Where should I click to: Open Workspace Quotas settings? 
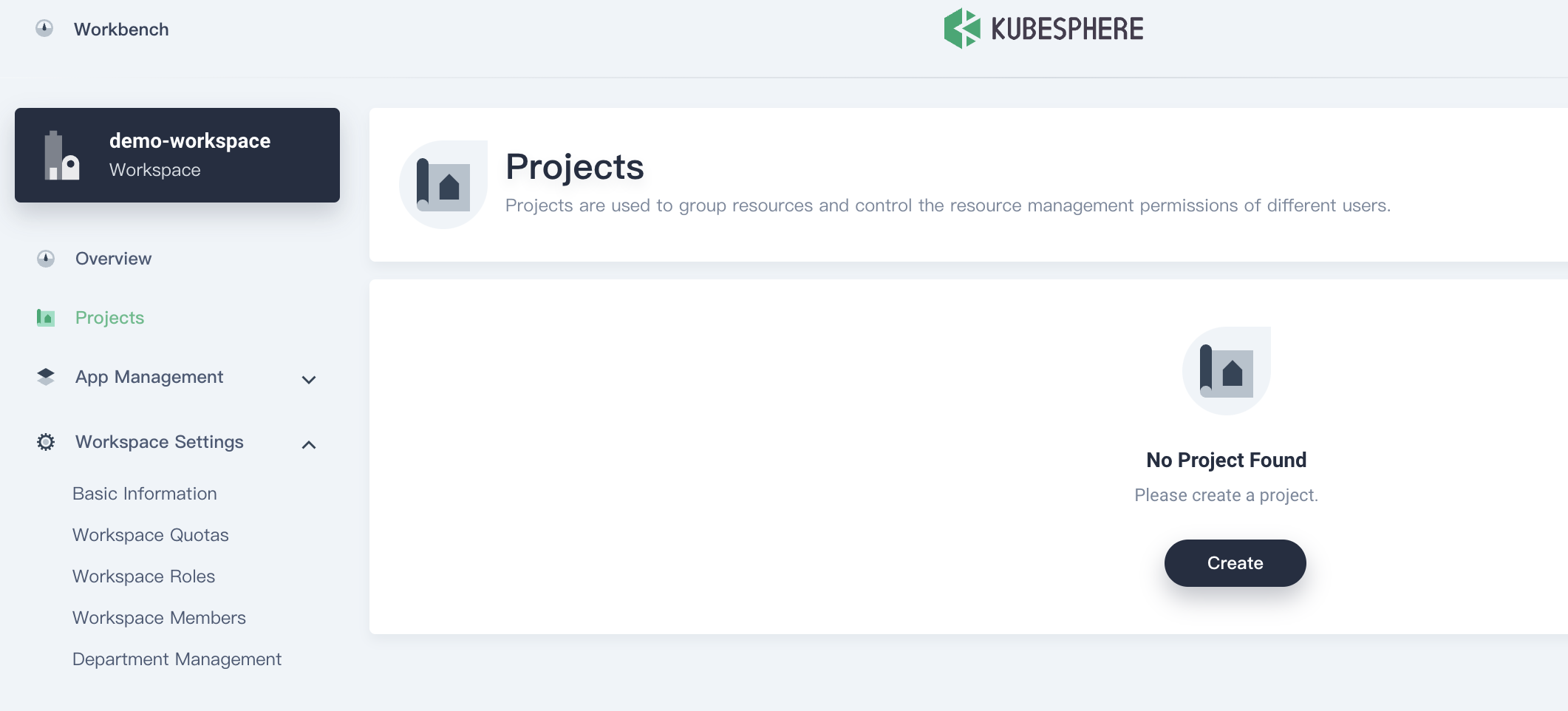[x=150, y=534]
